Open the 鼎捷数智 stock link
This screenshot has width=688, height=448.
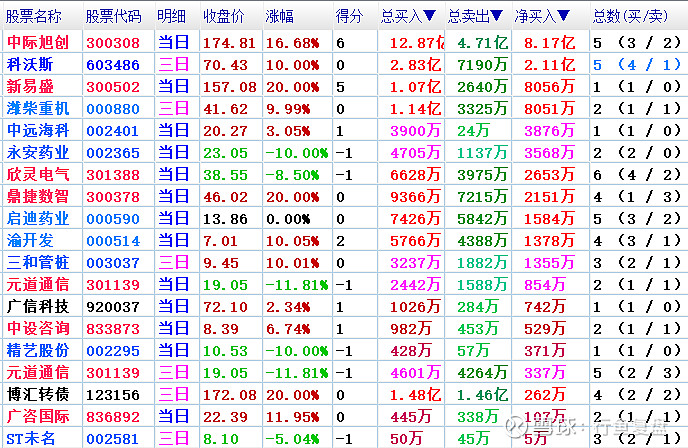pos(38,196)
